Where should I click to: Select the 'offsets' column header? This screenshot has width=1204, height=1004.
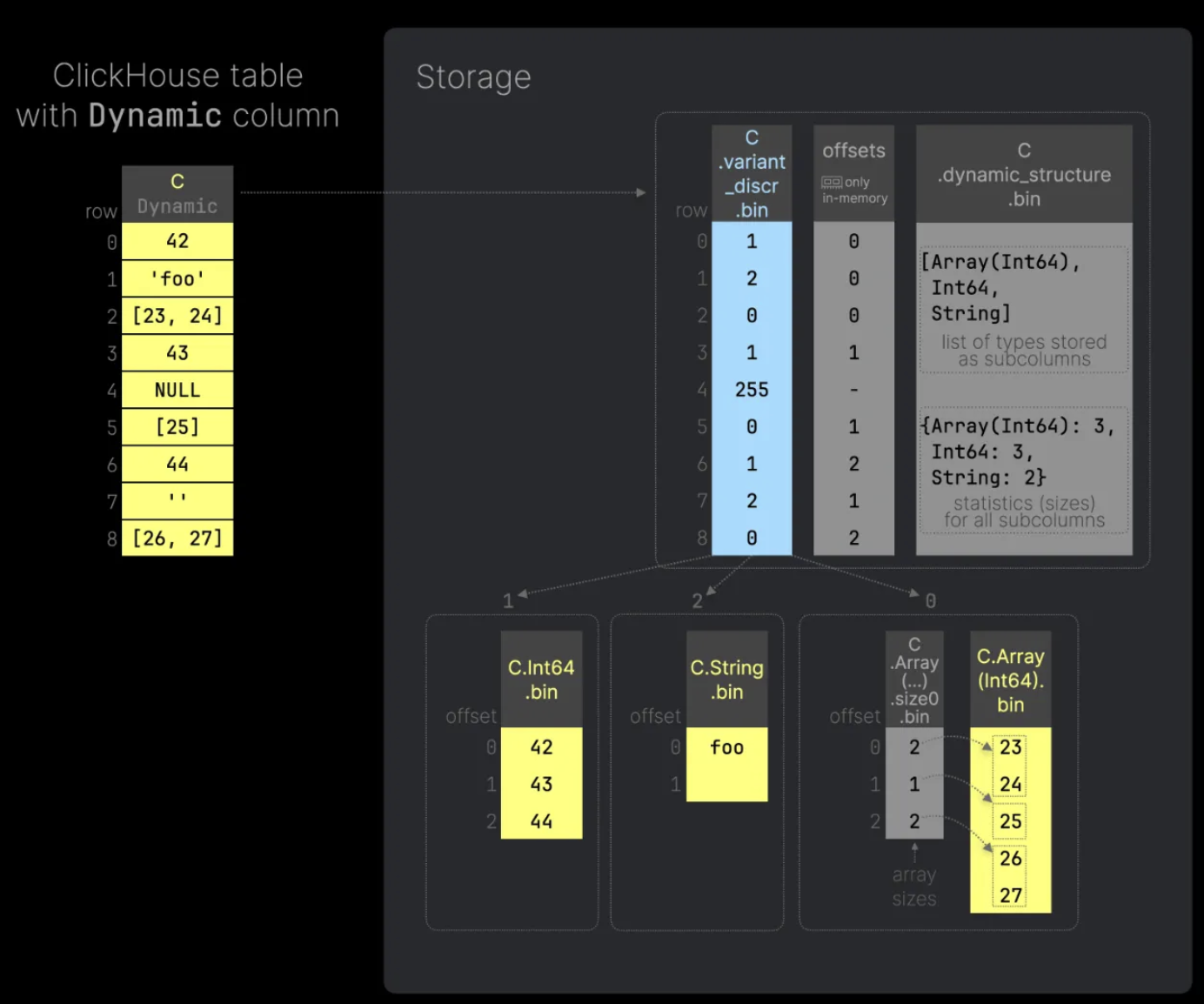click(x=853, y=174)
